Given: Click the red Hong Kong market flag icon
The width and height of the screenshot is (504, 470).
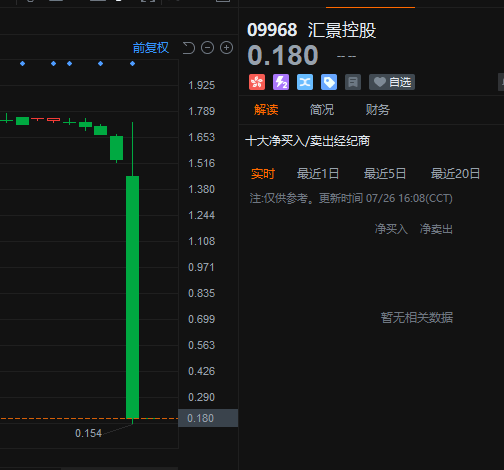Looking at the screenshot, I should point(257,82).
